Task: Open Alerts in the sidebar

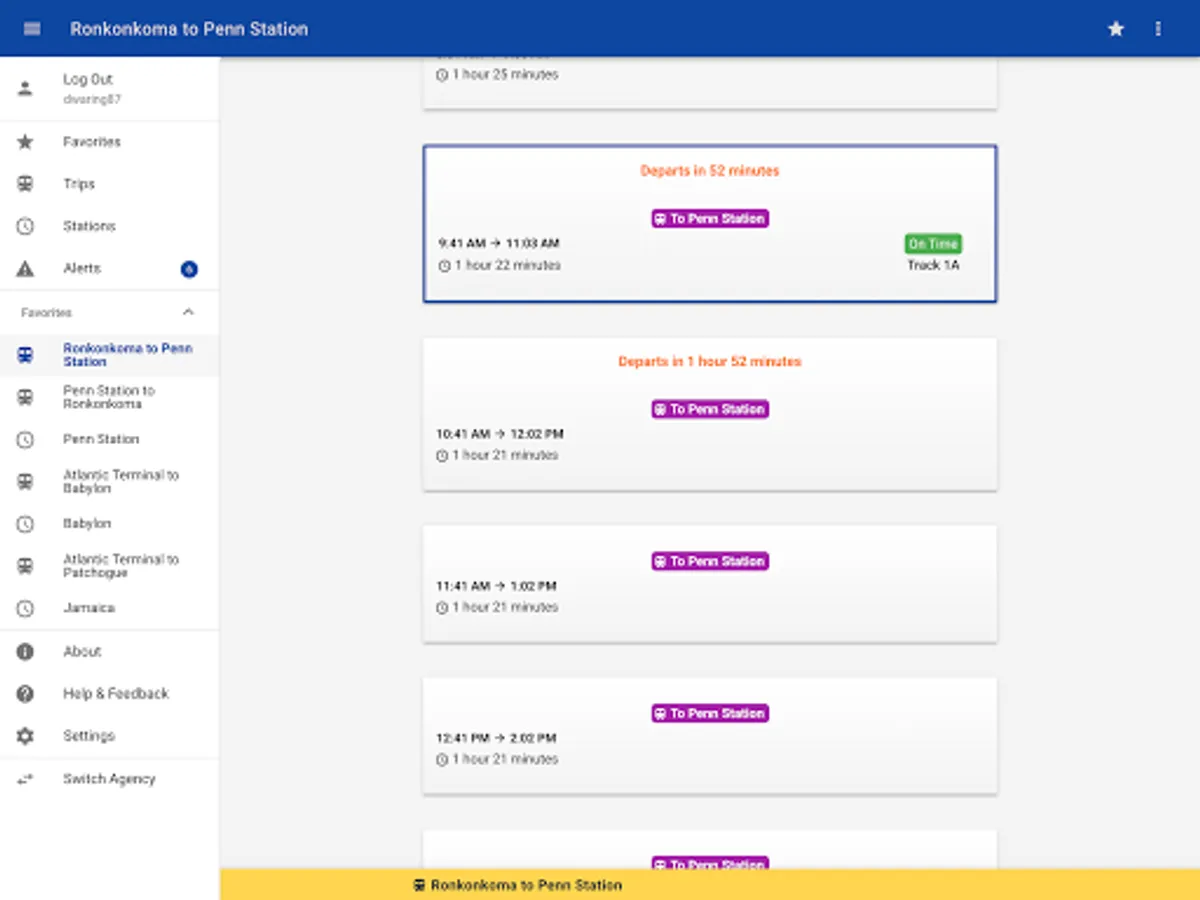Action: (x=109, y=268)
